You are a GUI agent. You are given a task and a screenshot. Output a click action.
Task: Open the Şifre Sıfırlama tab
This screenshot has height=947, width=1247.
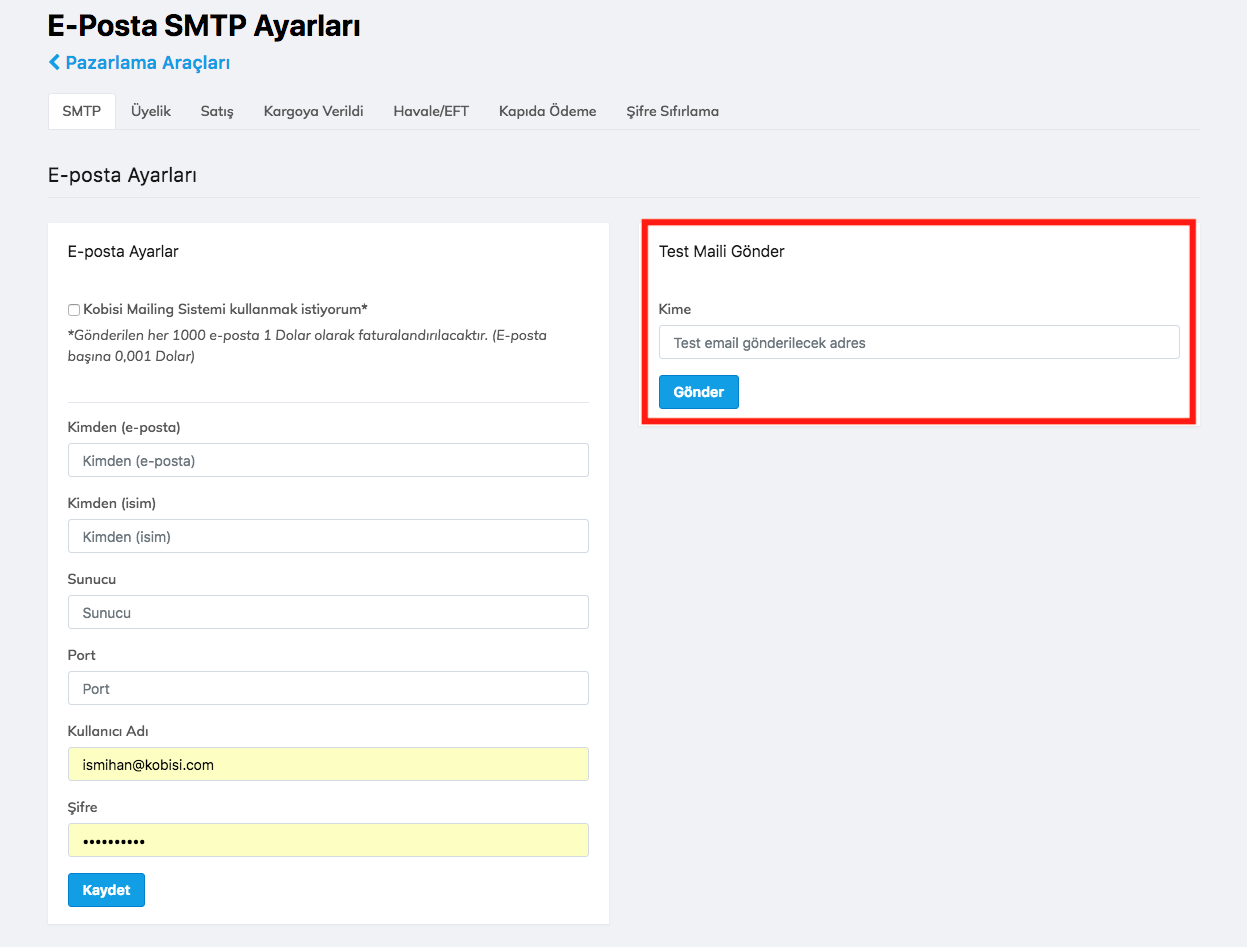[672, 111]
